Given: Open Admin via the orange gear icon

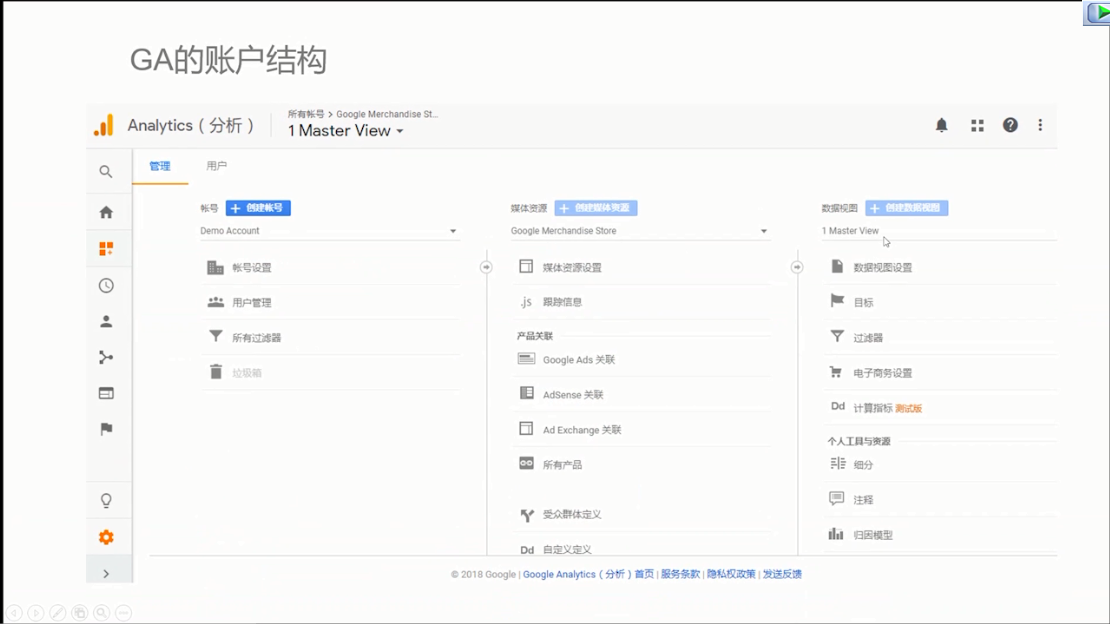Looking at the screenshot, I should tap(105, 537).
